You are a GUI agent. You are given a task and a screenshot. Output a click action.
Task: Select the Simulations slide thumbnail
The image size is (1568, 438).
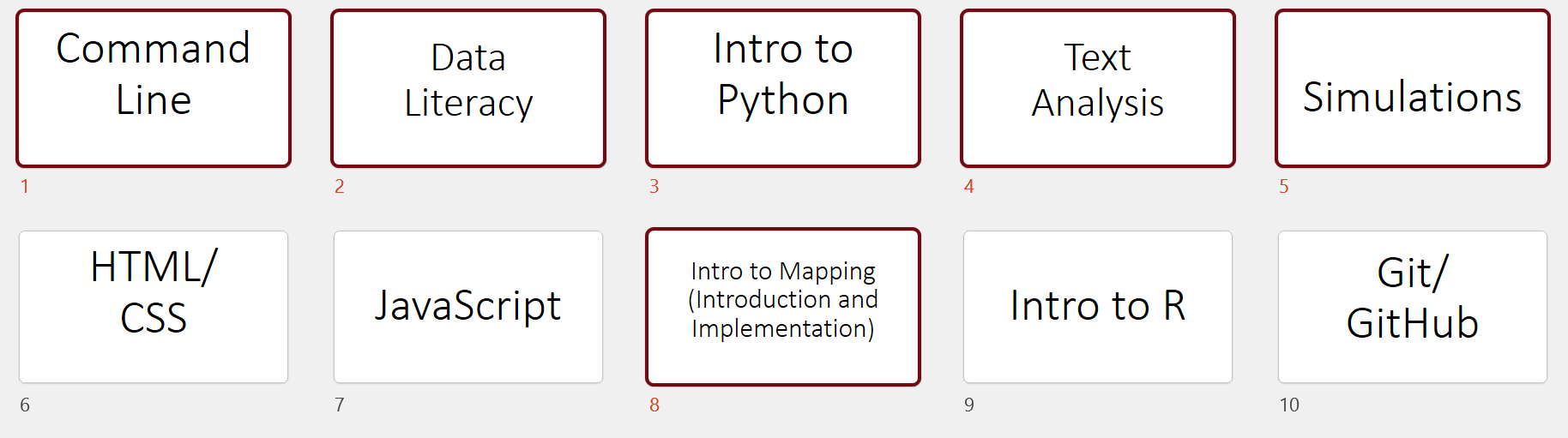coord(1413,88)
